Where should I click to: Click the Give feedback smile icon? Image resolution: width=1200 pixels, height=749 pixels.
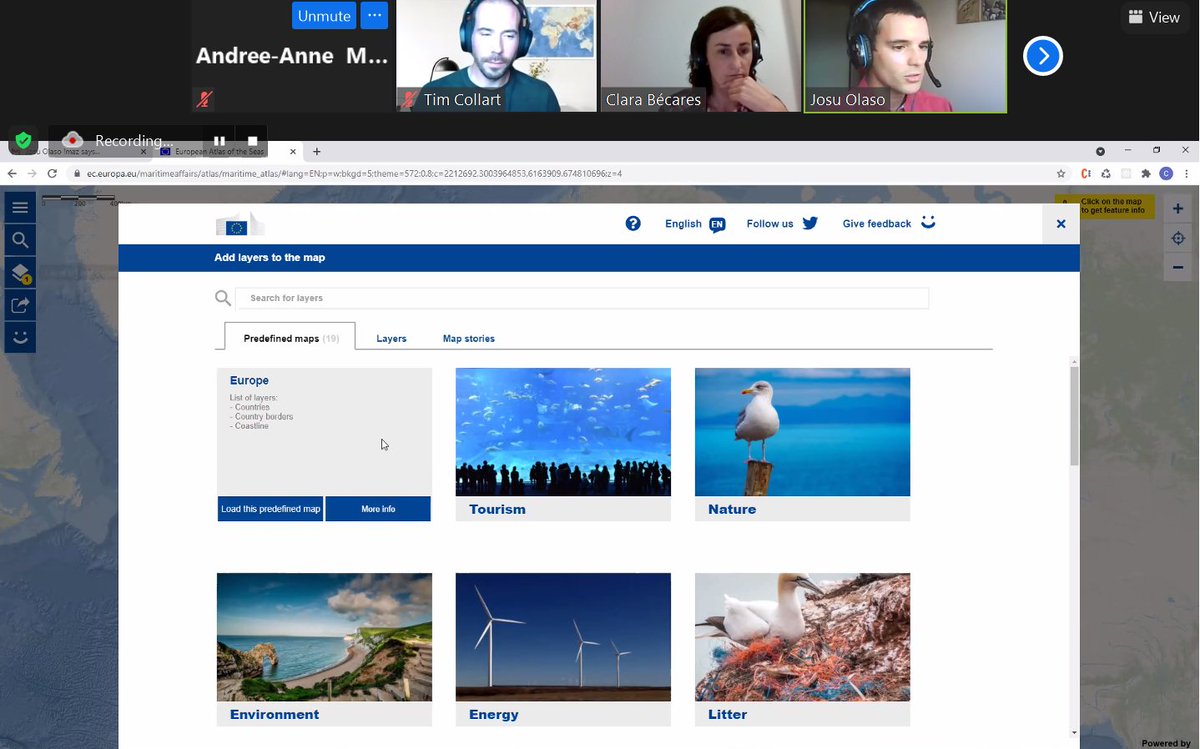click(x=928, y=222)
